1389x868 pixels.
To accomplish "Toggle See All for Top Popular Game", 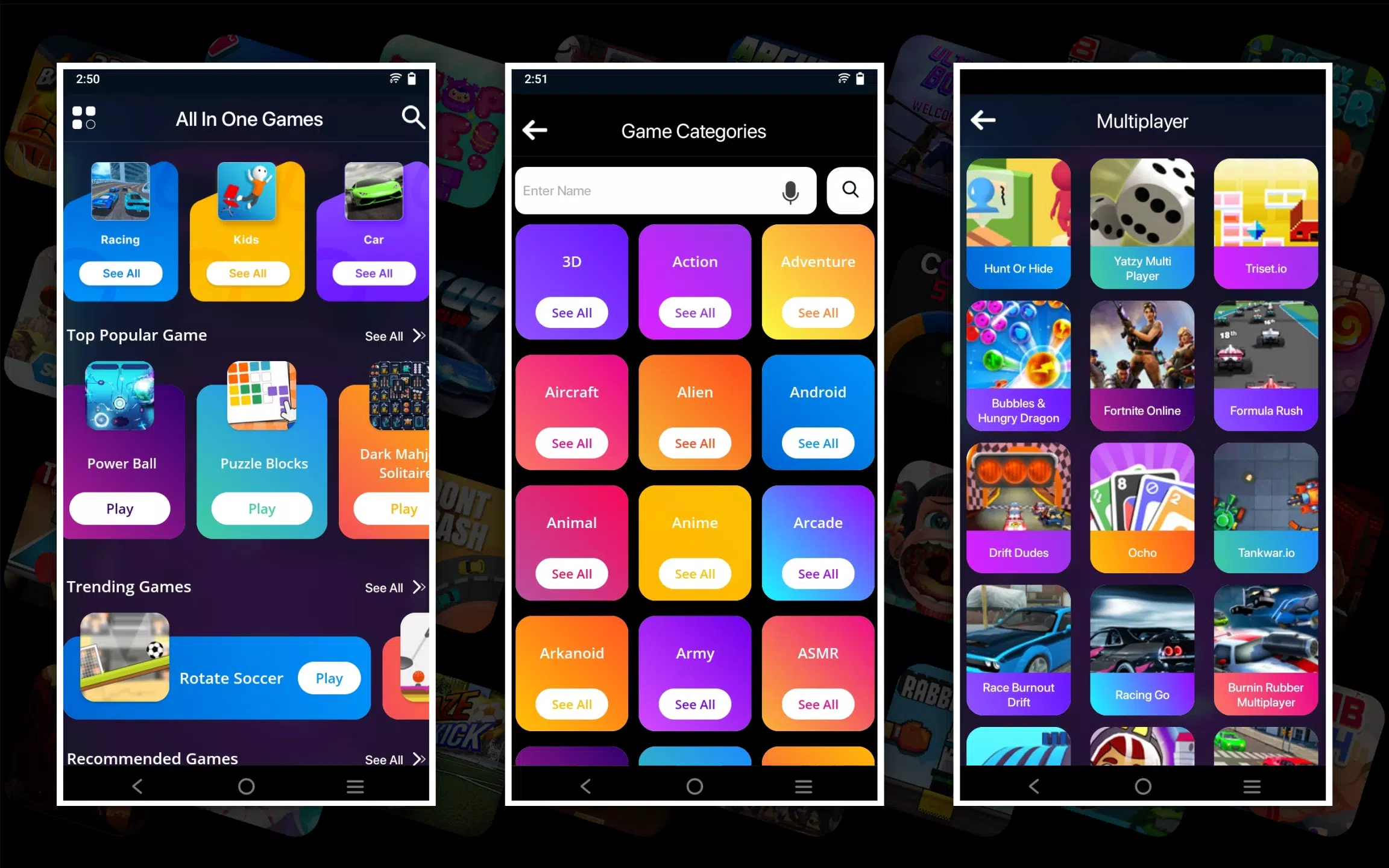I will [393, 335].
